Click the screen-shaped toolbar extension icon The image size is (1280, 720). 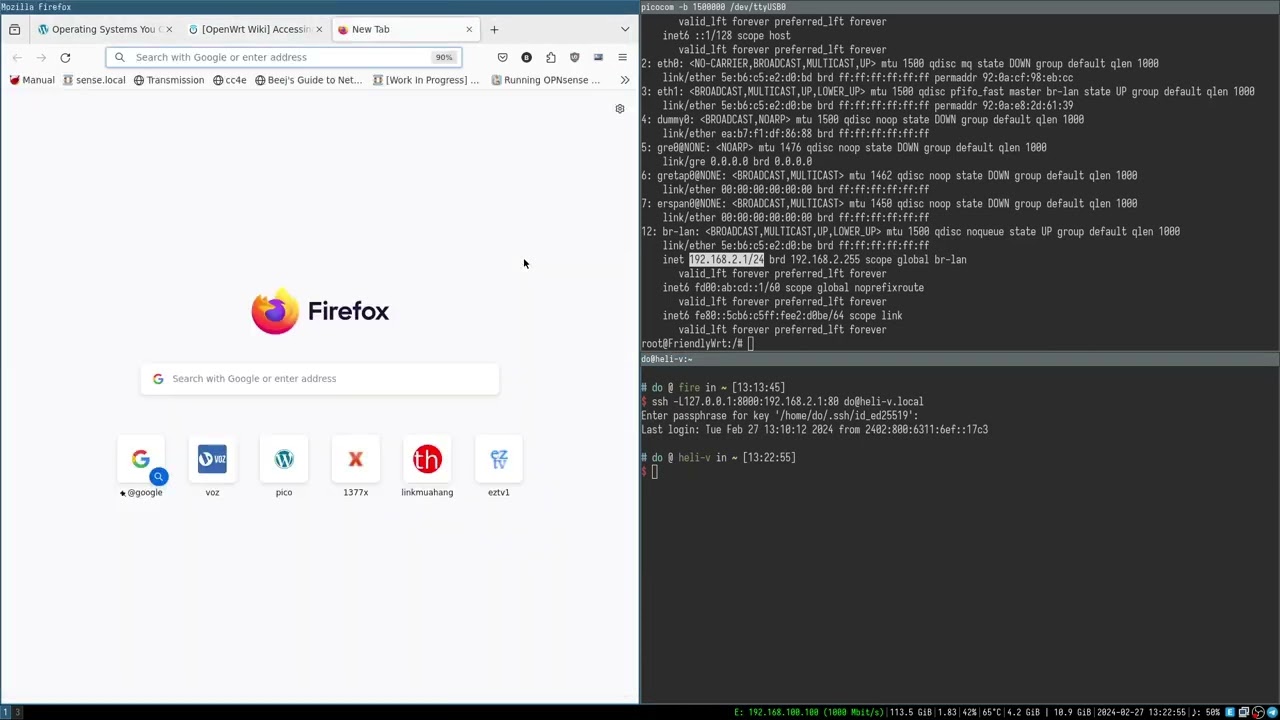point(598,57)
